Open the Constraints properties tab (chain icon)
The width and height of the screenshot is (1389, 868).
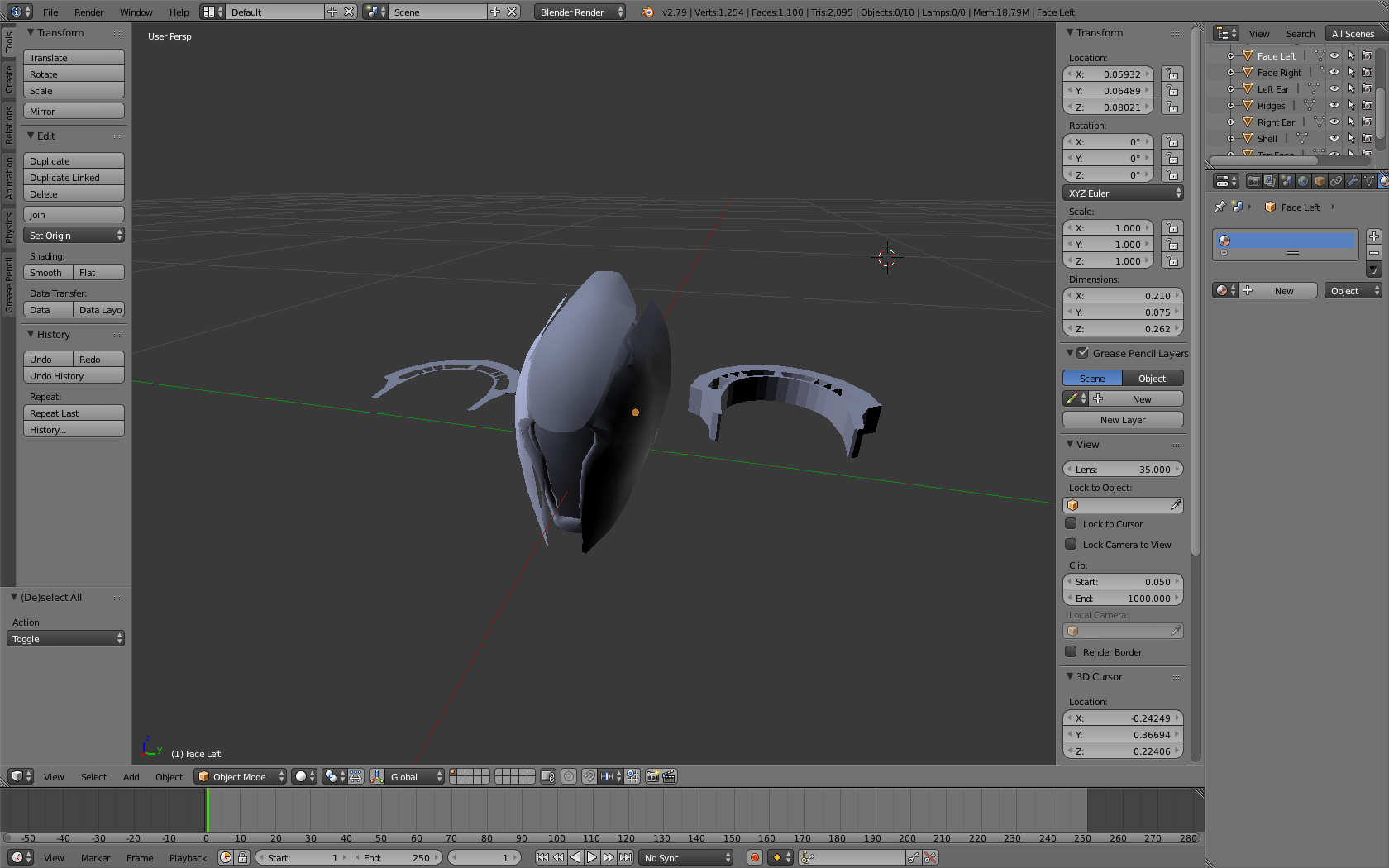pos(1336,181)
